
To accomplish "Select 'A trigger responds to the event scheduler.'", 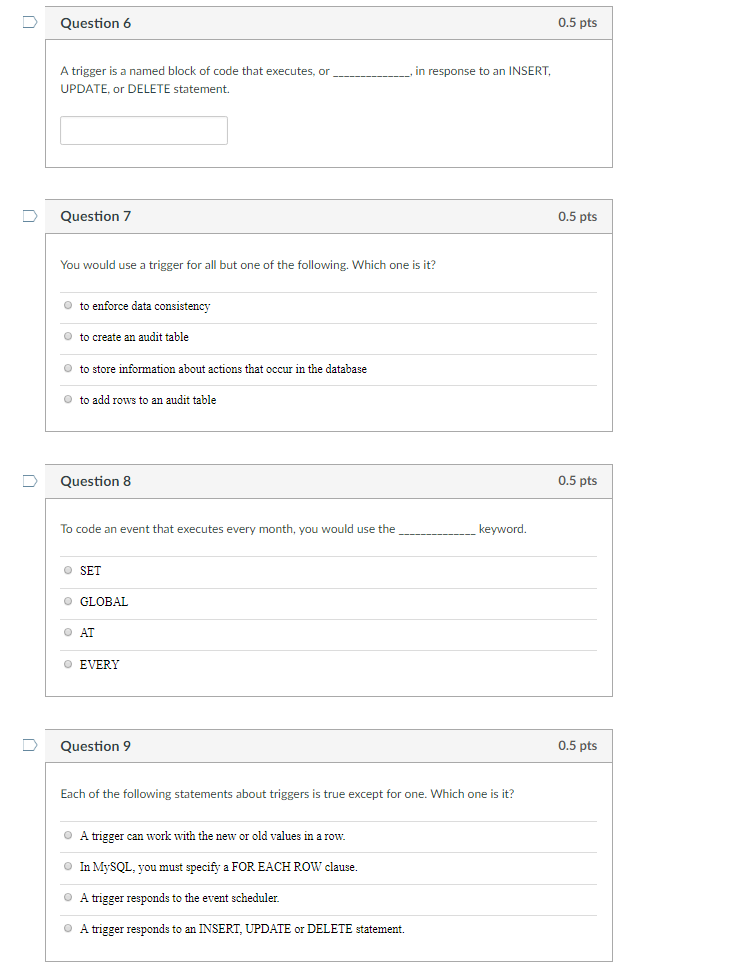I will tap(67, 897).
